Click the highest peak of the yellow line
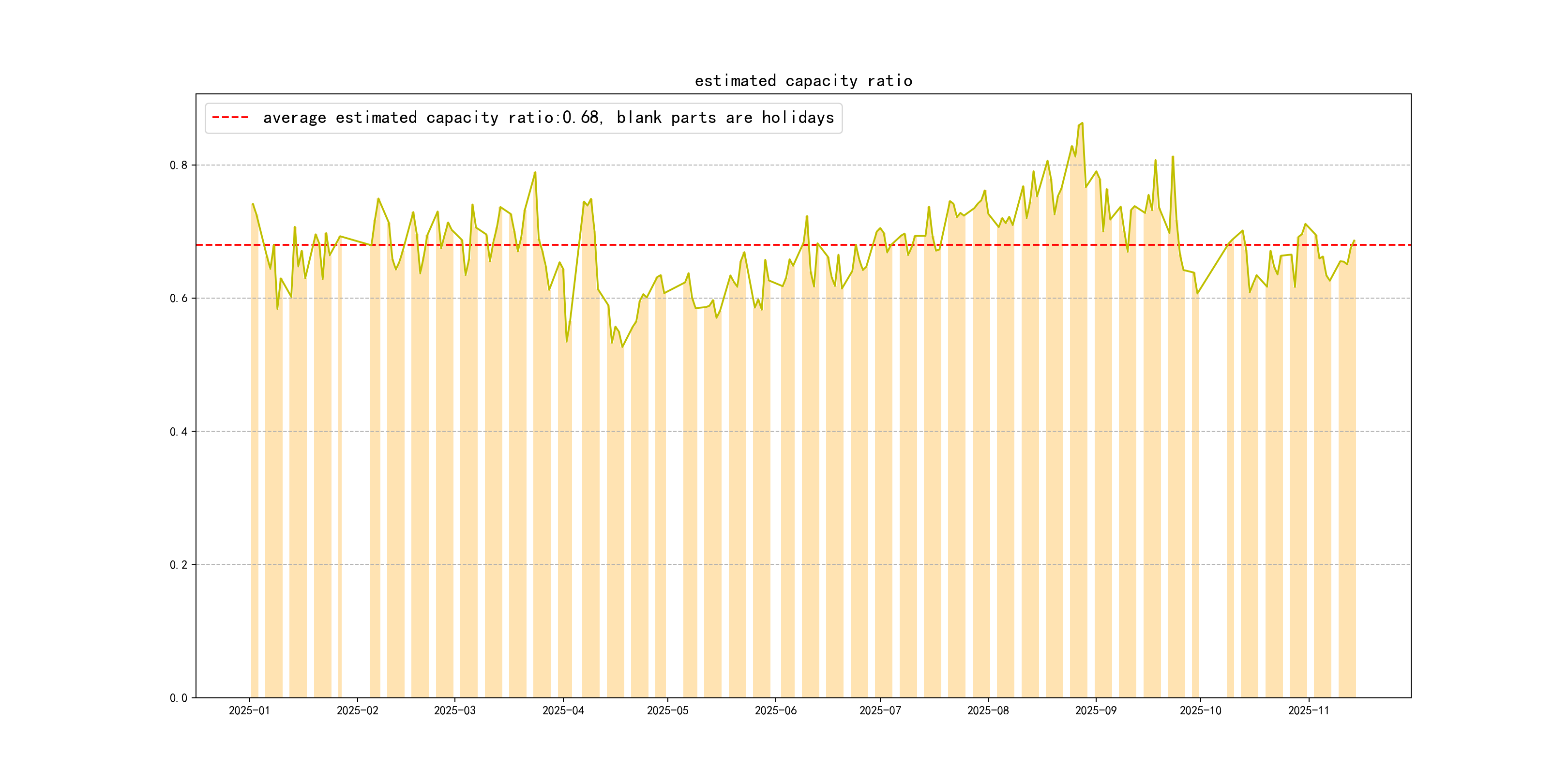This screenshot has width=1568, height=784. tap(1082, 123)
